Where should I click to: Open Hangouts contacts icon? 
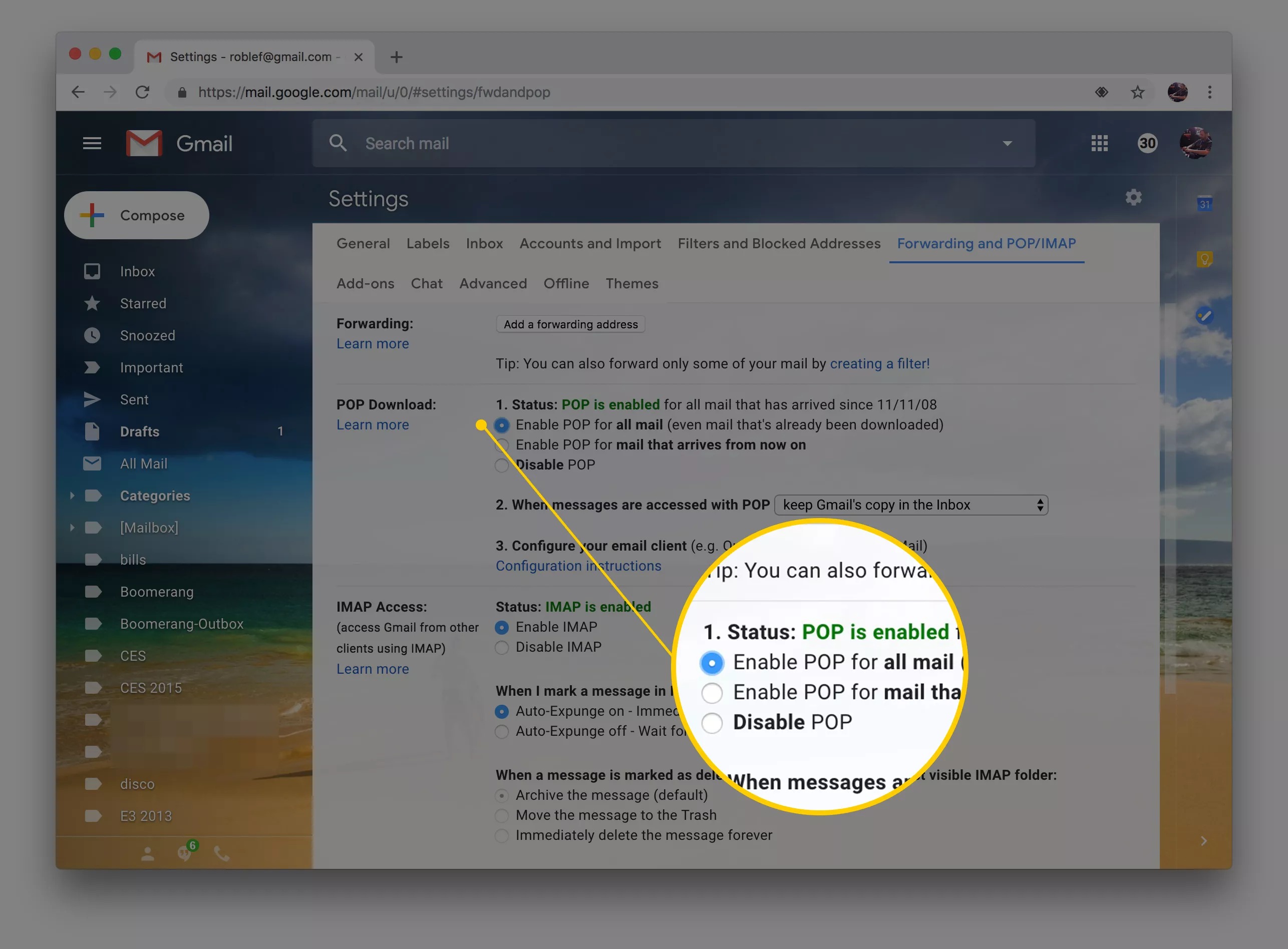[x=148, y=854]
